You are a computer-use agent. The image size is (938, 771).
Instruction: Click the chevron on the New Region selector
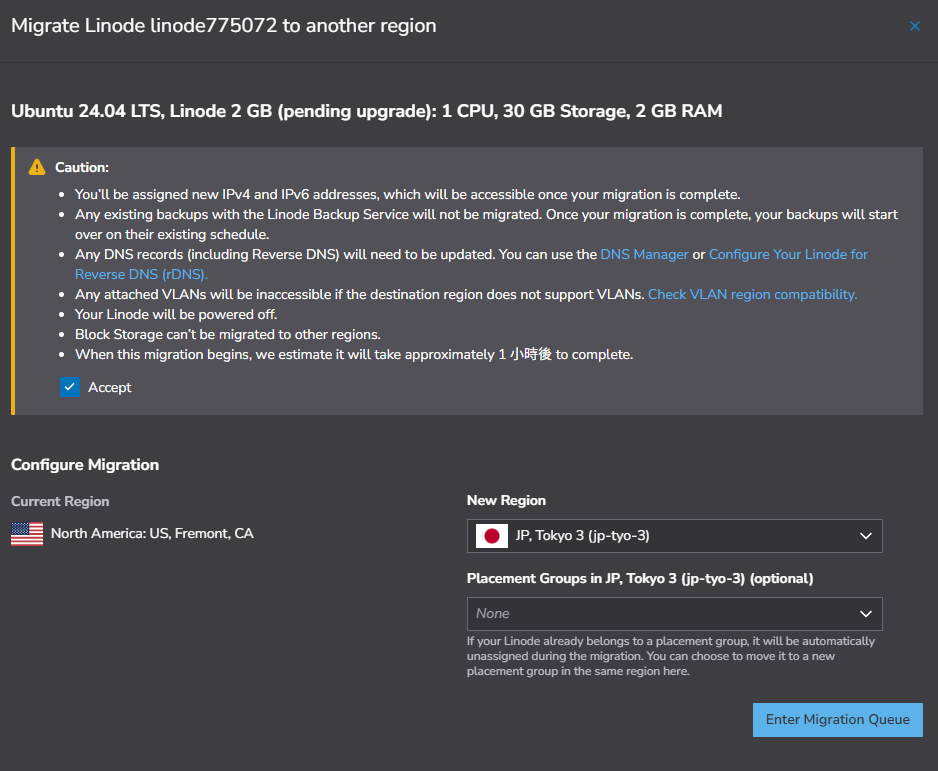[866, 535]
